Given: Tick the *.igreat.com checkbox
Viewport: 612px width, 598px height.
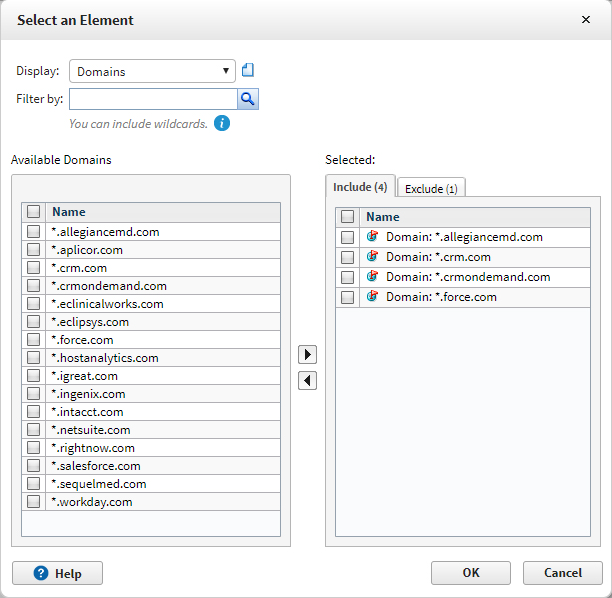Looking at the screenshot, I should click(34, 376).
